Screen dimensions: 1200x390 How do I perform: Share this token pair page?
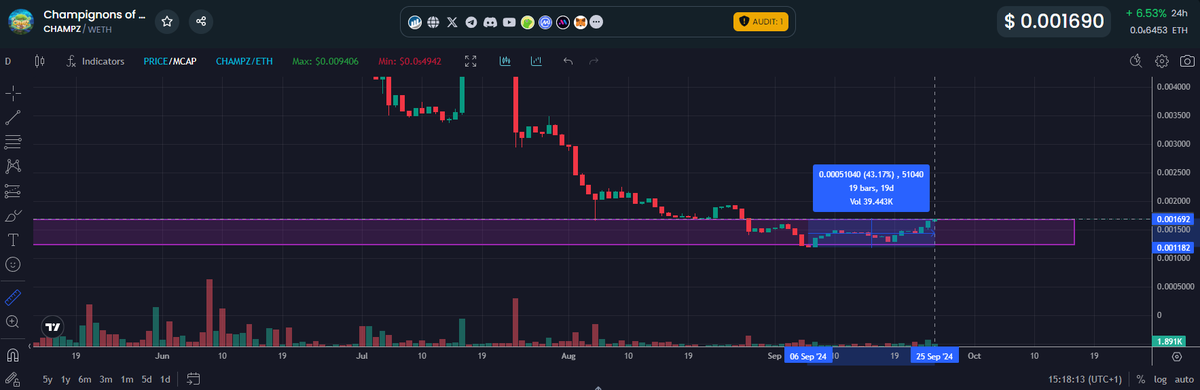pos(201,21)
